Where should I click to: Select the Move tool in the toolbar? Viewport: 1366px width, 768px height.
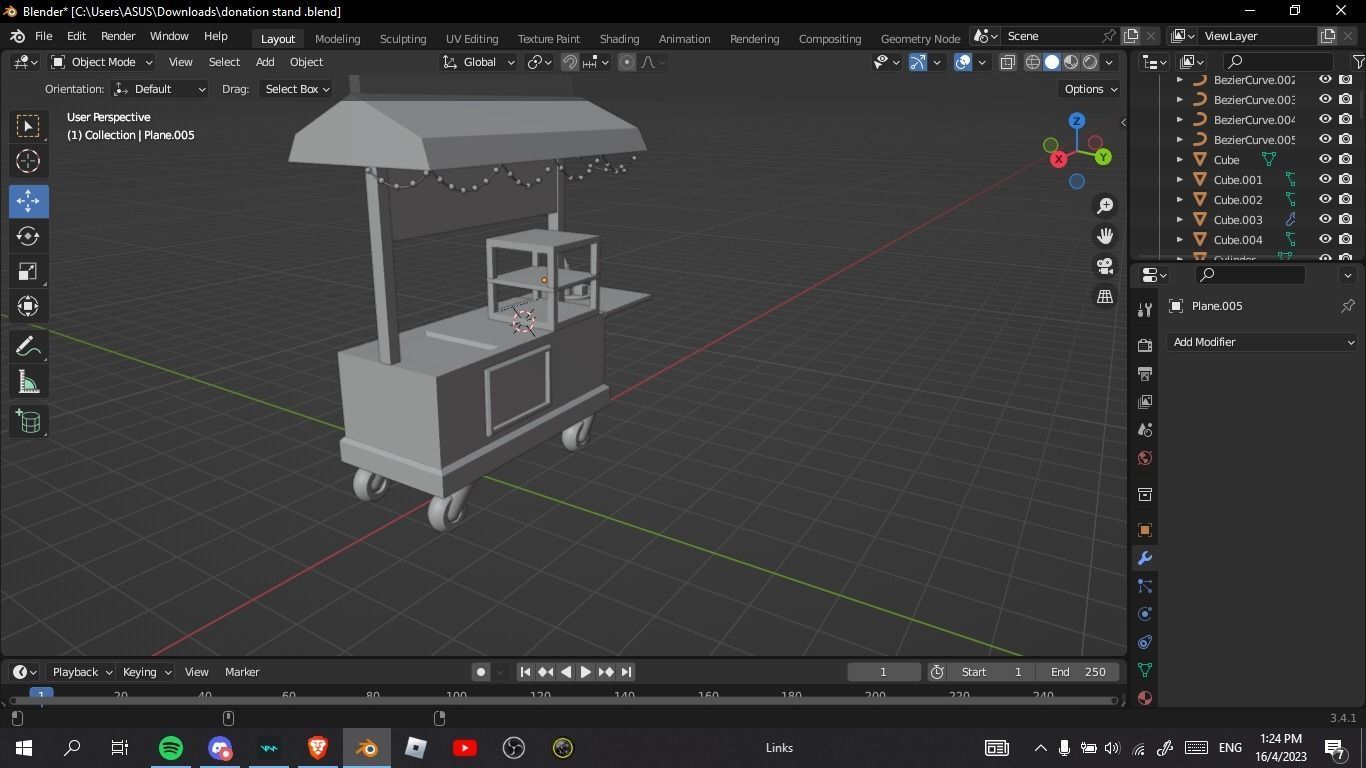(27, 201)
